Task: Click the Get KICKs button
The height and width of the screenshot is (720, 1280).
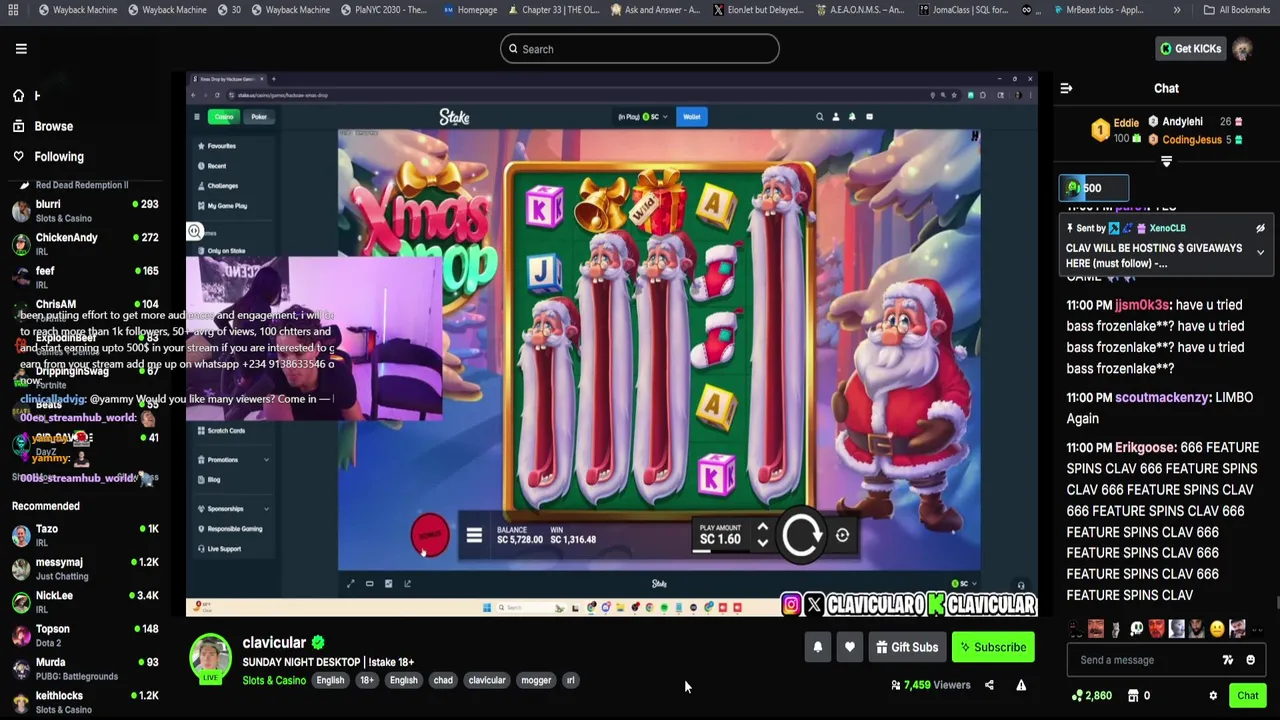Action: pos(1190,49)
